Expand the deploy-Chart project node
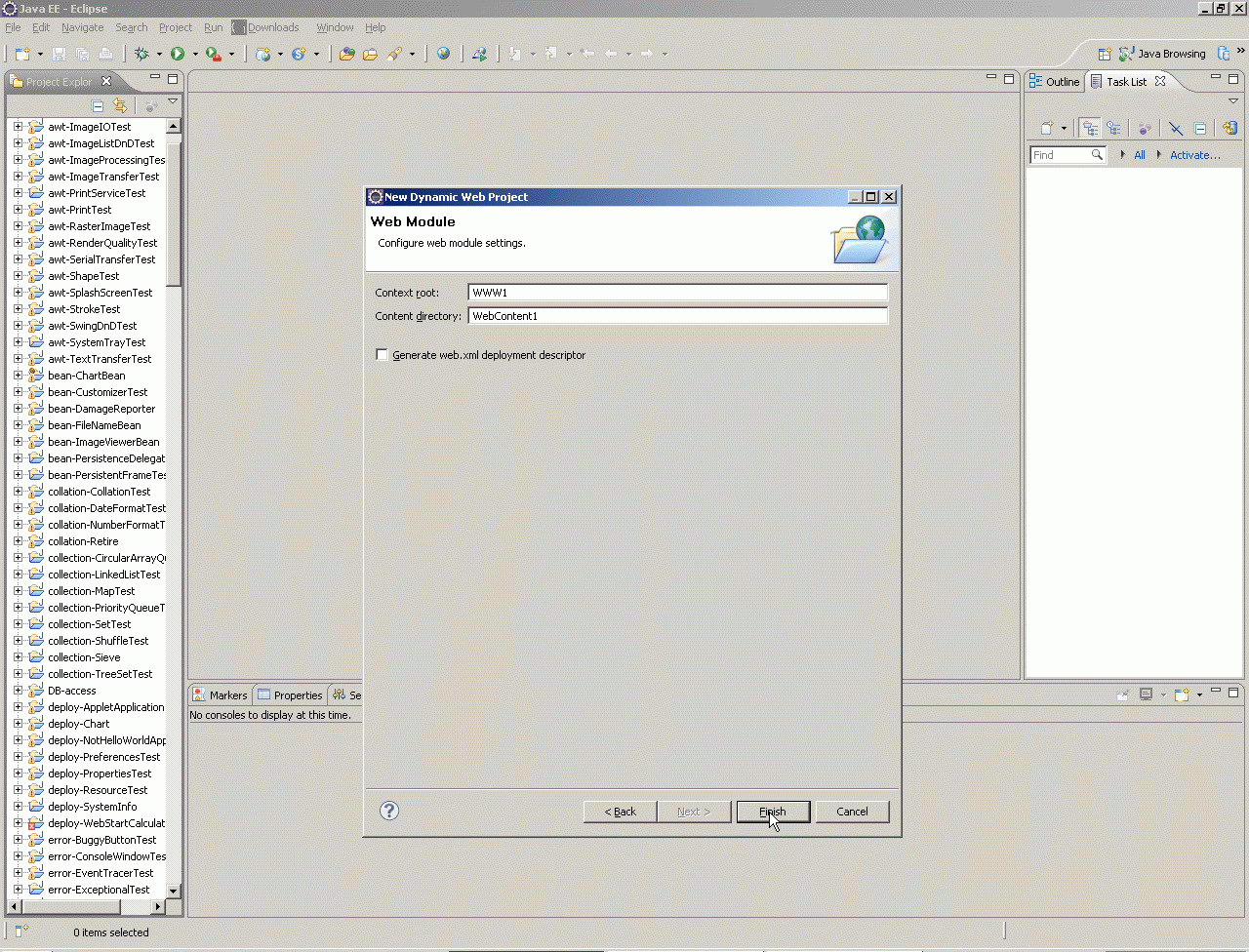Viewport: 1249px width, 952px height. click(18, 724)
